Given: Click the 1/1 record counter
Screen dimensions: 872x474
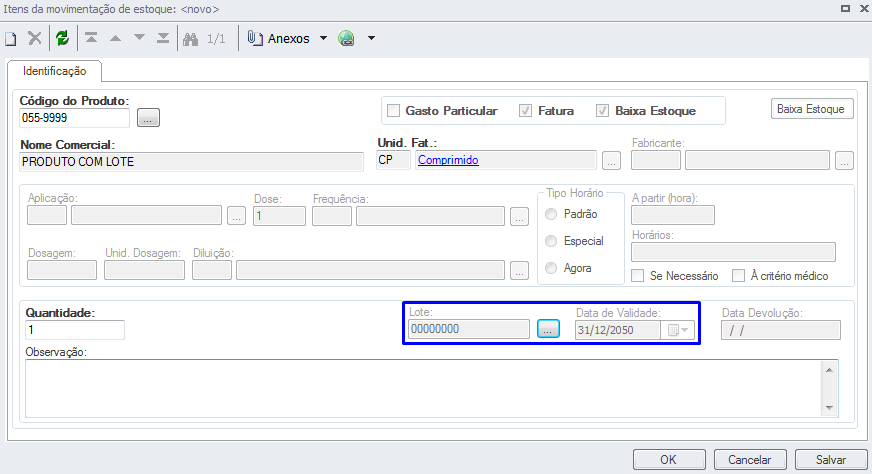Looking at the screenshot, I should tap(216, 38).
